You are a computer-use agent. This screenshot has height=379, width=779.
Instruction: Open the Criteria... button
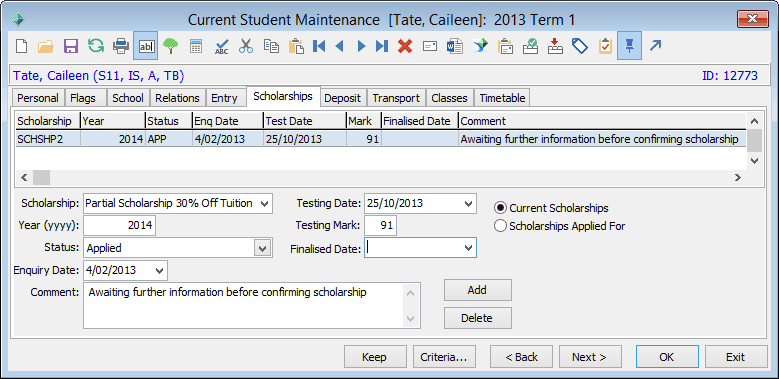point(444,357)
